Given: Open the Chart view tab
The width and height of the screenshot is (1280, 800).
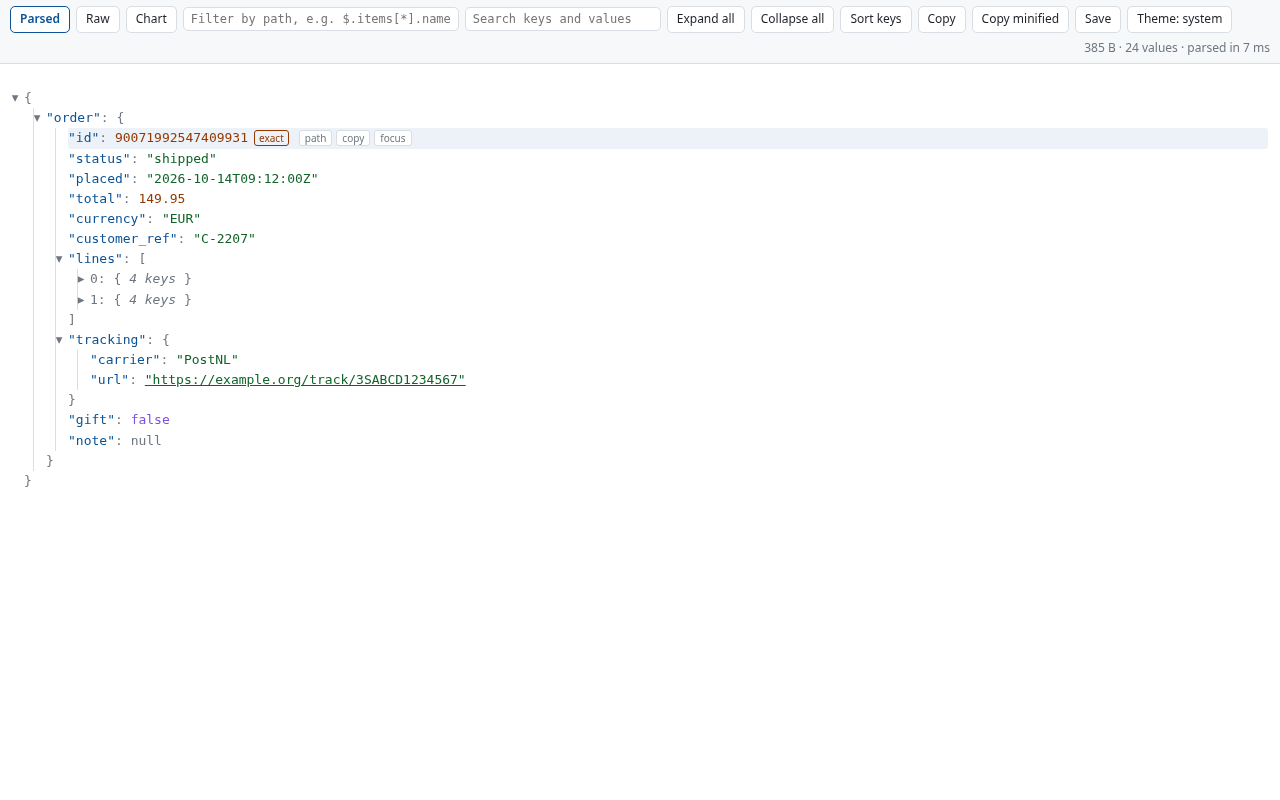Looking at the screenshot, I should [x=151, y=19].
